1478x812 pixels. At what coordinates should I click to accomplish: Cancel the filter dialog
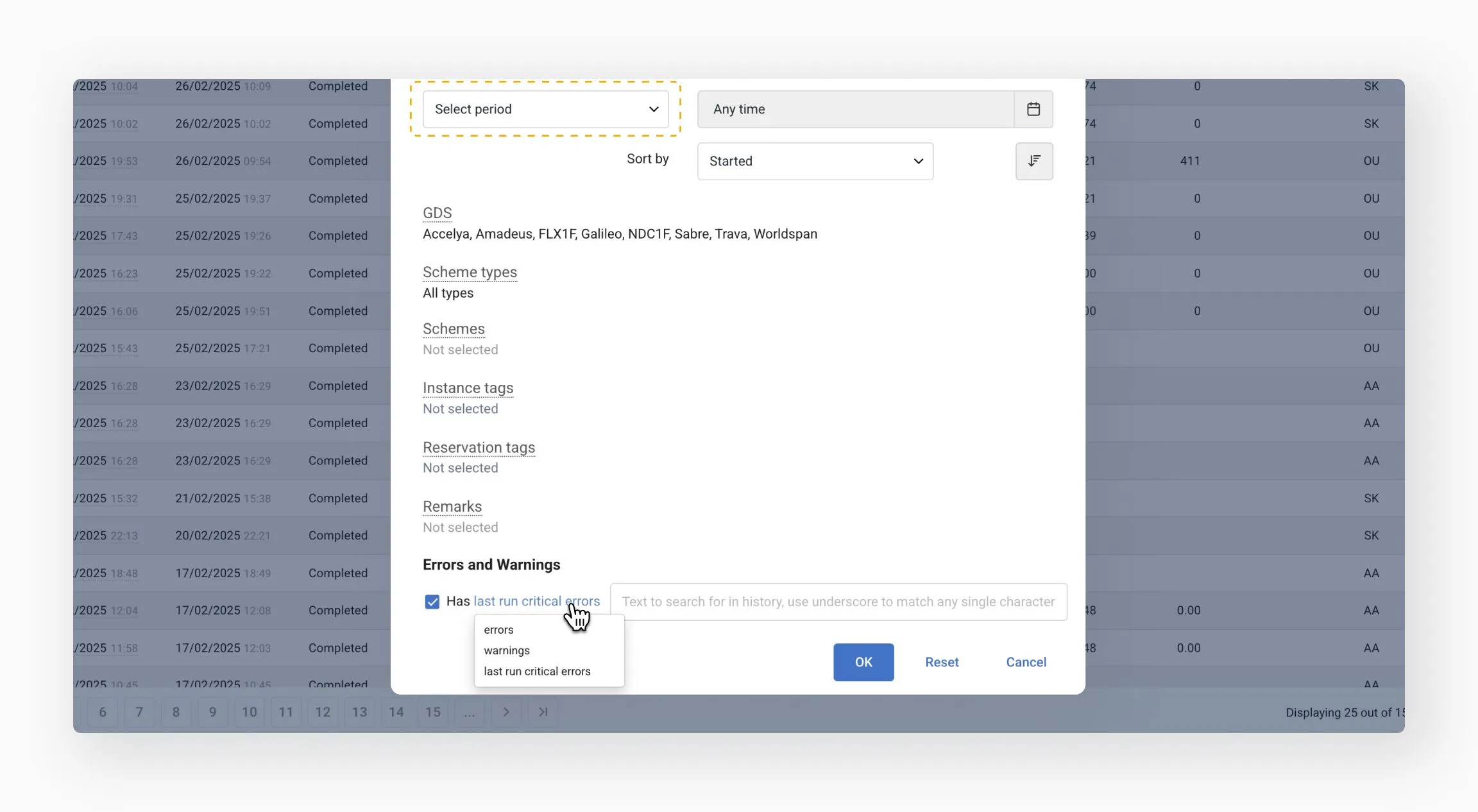(1025, 662)
